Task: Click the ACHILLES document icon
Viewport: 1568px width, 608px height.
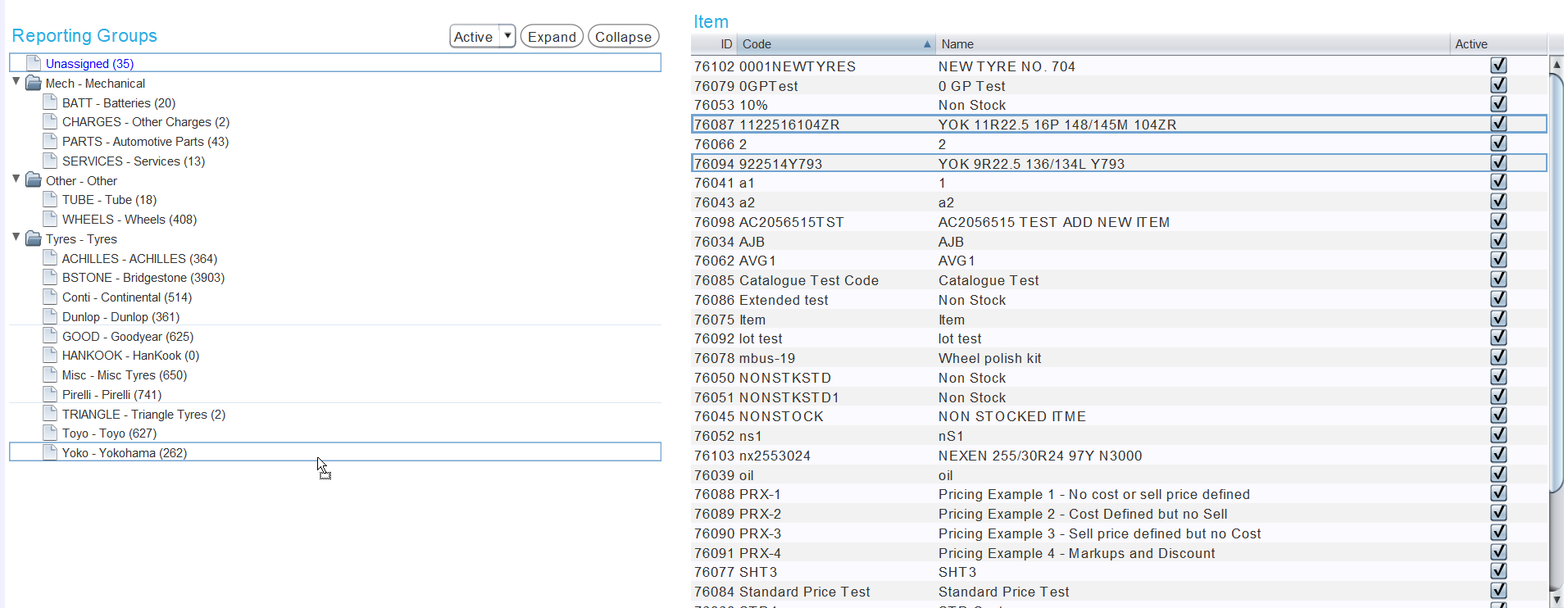Action: click(50, 258)
